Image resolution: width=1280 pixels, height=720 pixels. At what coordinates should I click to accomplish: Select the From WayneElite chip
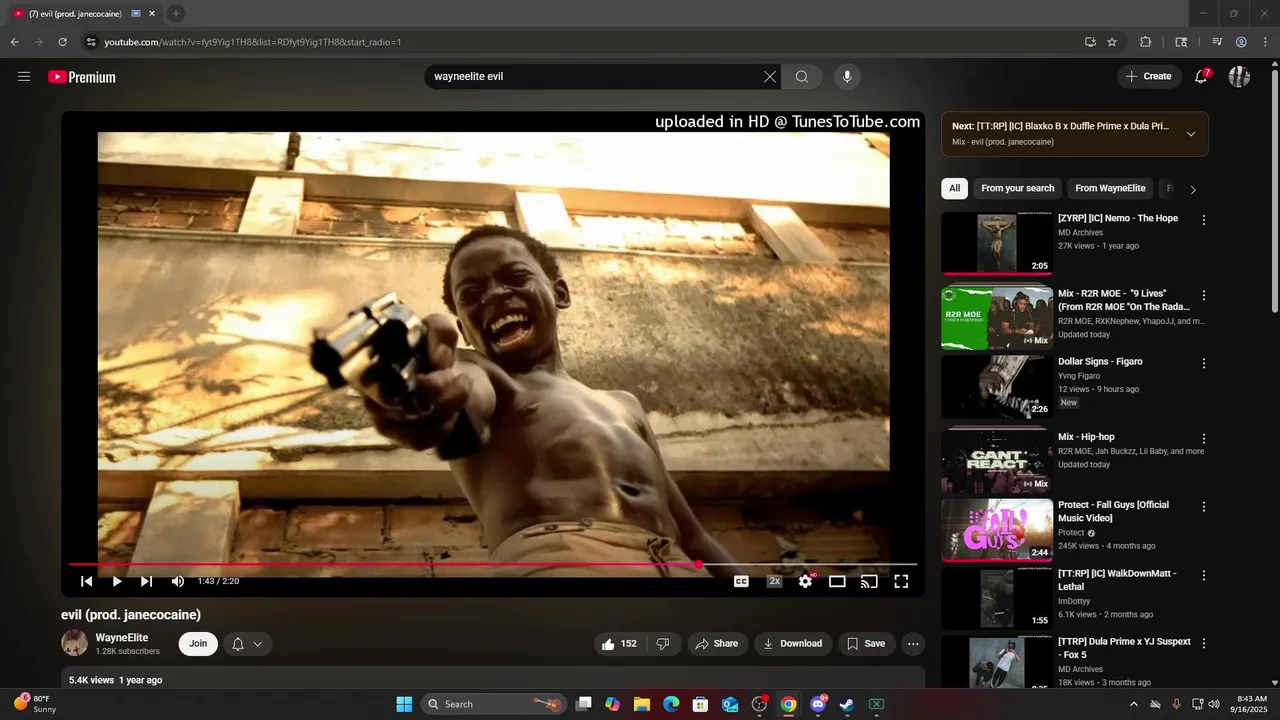point(1110,188)
